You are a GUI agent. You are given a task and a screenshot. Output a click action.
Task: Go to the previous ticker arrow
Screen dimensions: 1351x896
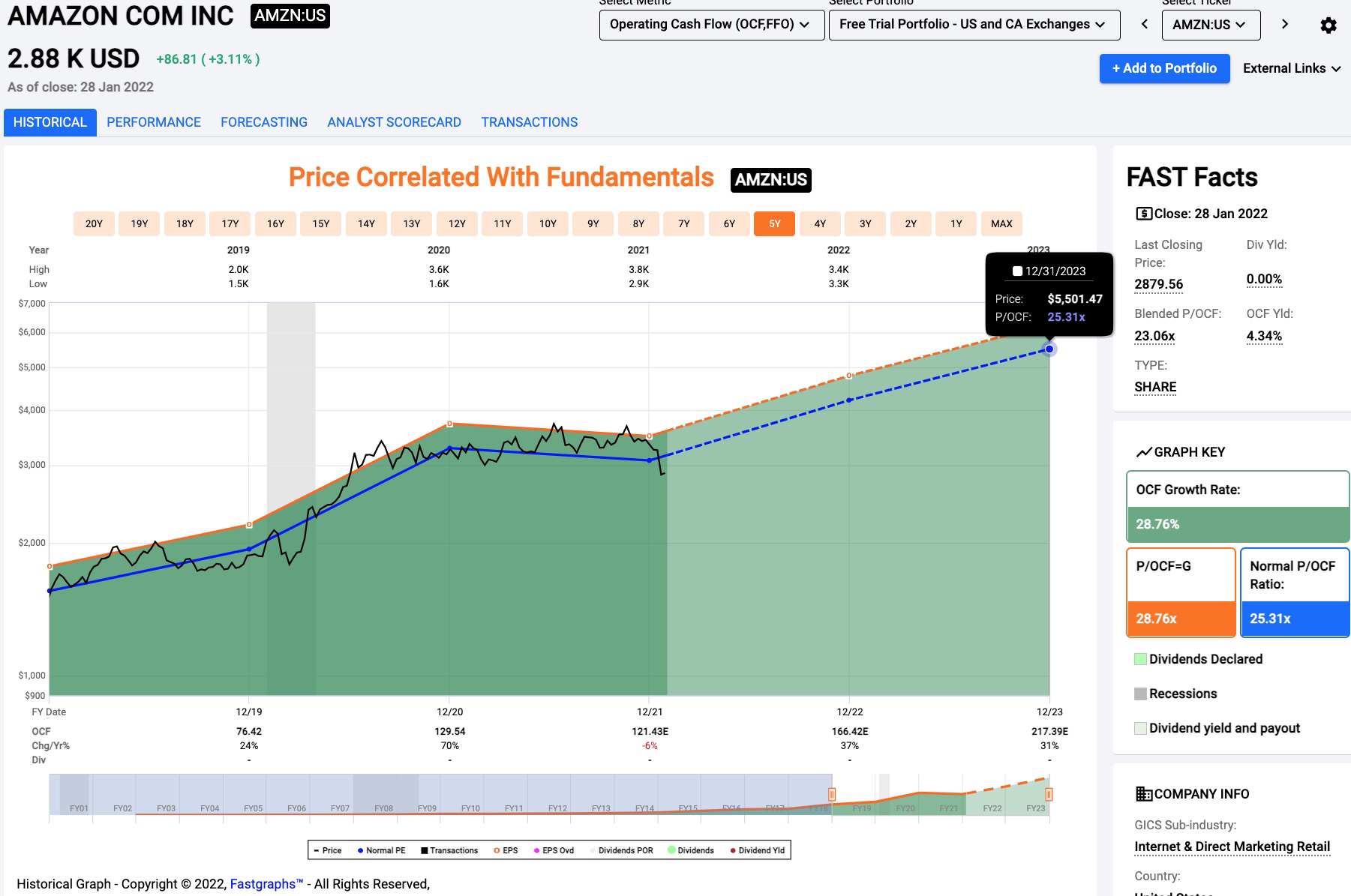(1144, 24)
